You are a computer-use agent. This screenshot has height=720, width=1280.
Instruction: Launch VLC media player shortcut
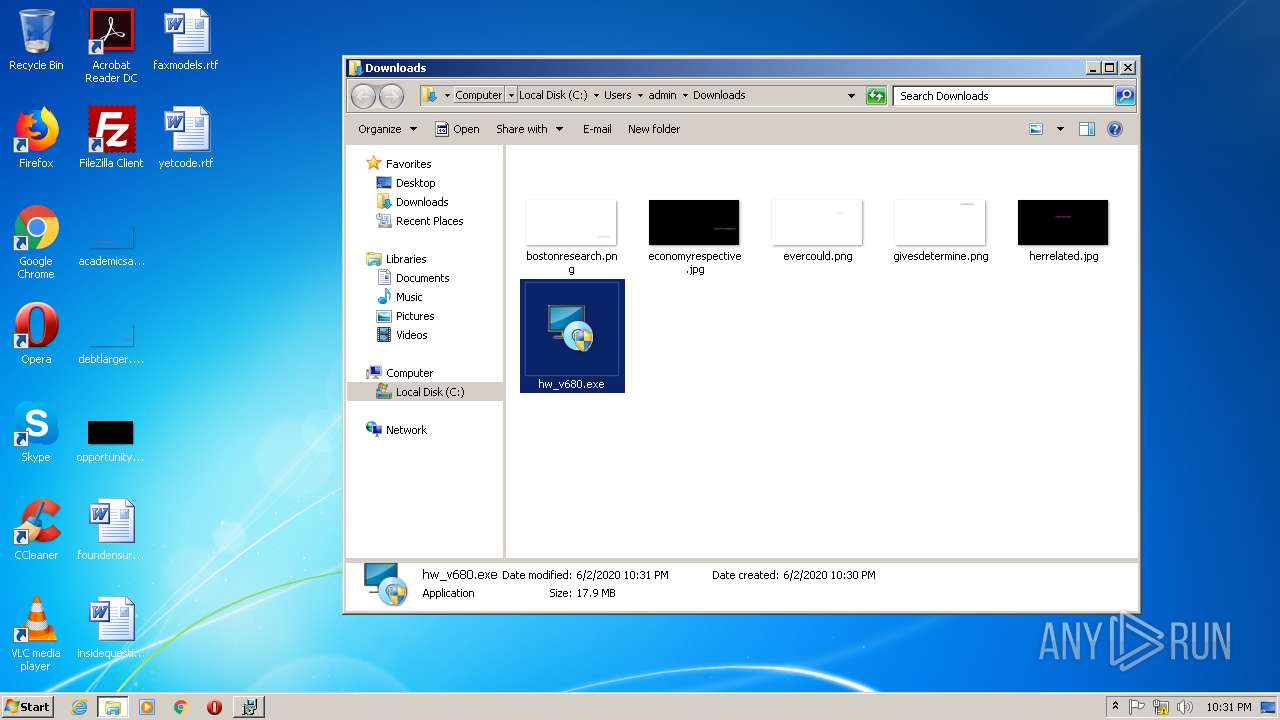tap(36, 634)
